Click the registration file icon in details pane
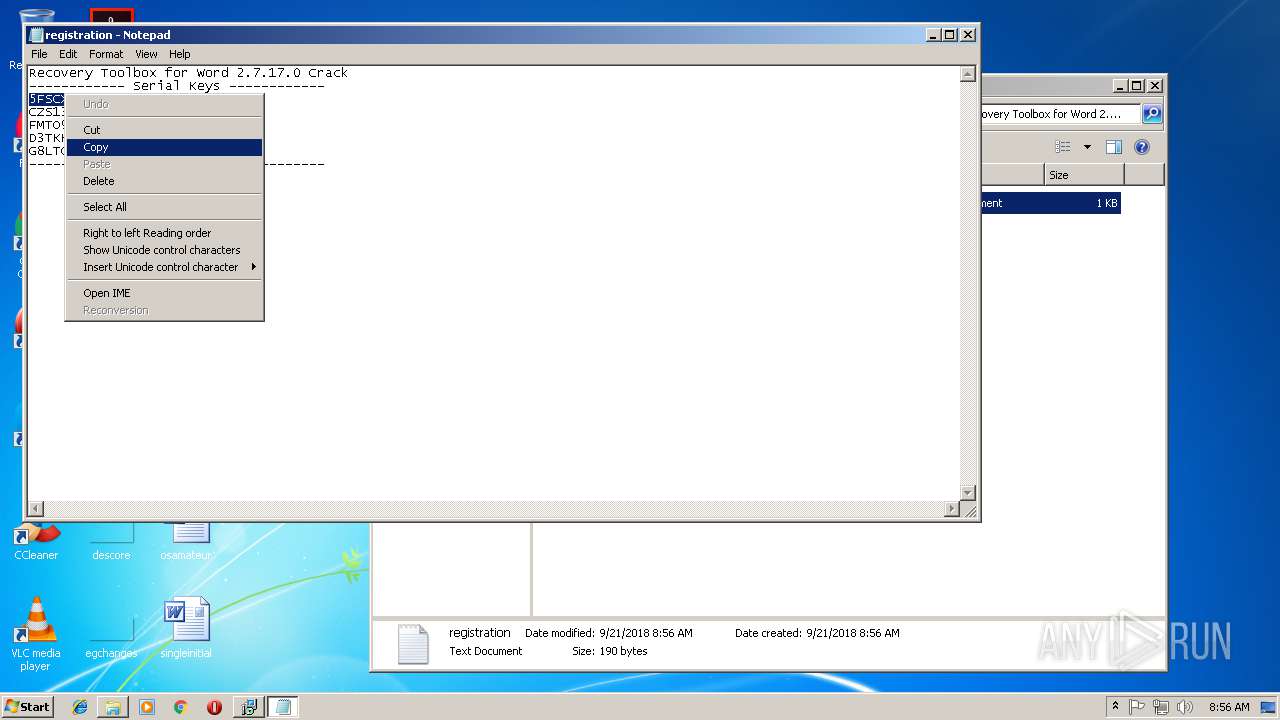The height and width of the screenshot is (720, 1280). (413, 644)
